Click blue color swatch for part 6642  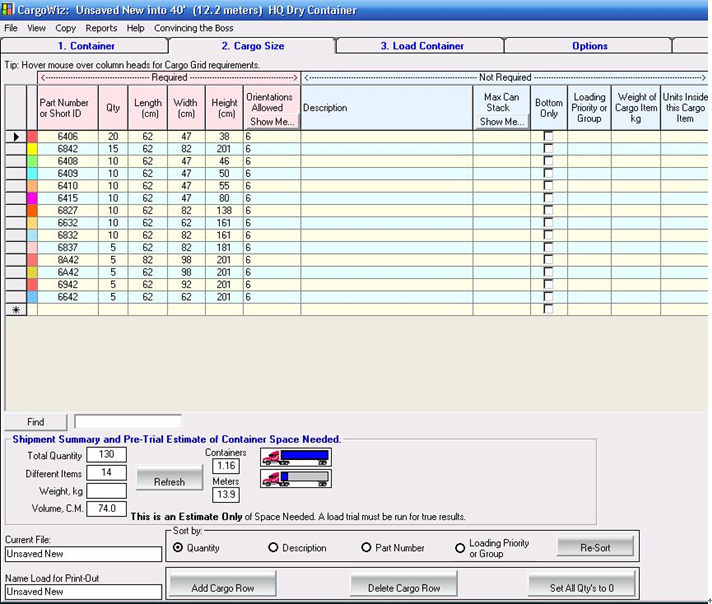tap(32, 297)
